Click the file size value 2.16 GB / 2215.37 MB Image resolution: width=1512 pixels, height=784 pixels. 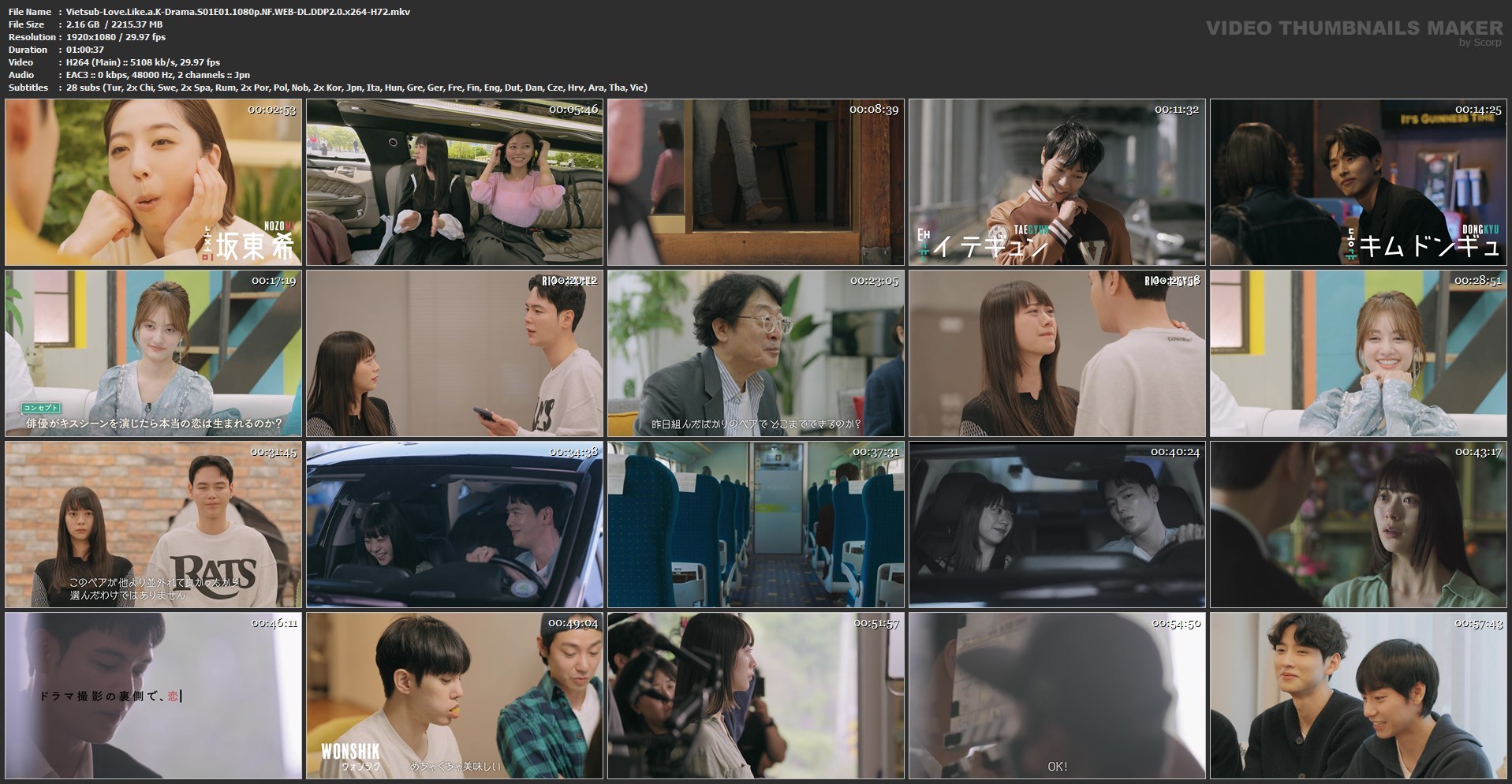pyautogui.click(x=114, y=24)
